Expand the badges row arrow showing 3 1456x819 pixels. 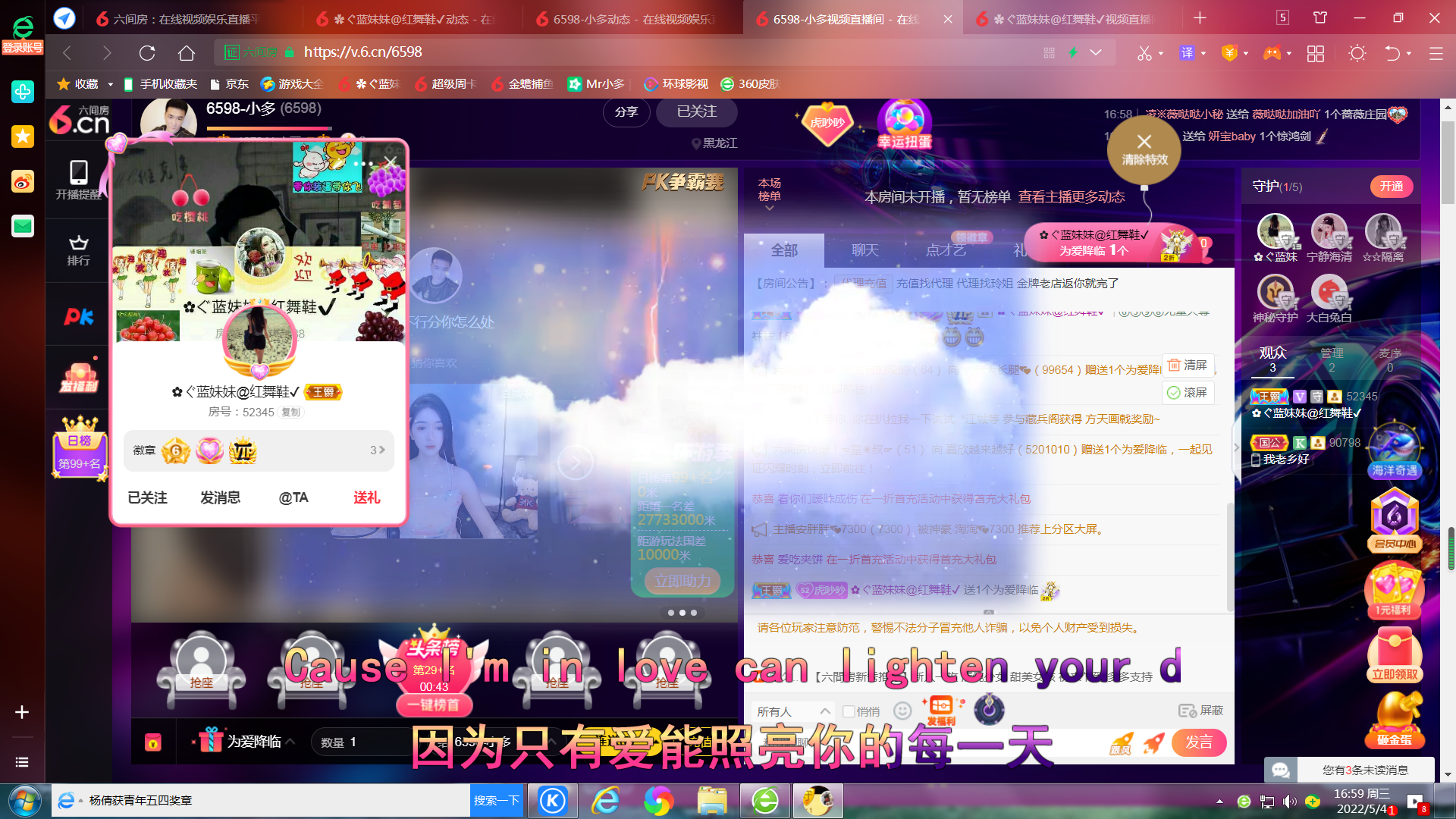[x=377, y=450]
